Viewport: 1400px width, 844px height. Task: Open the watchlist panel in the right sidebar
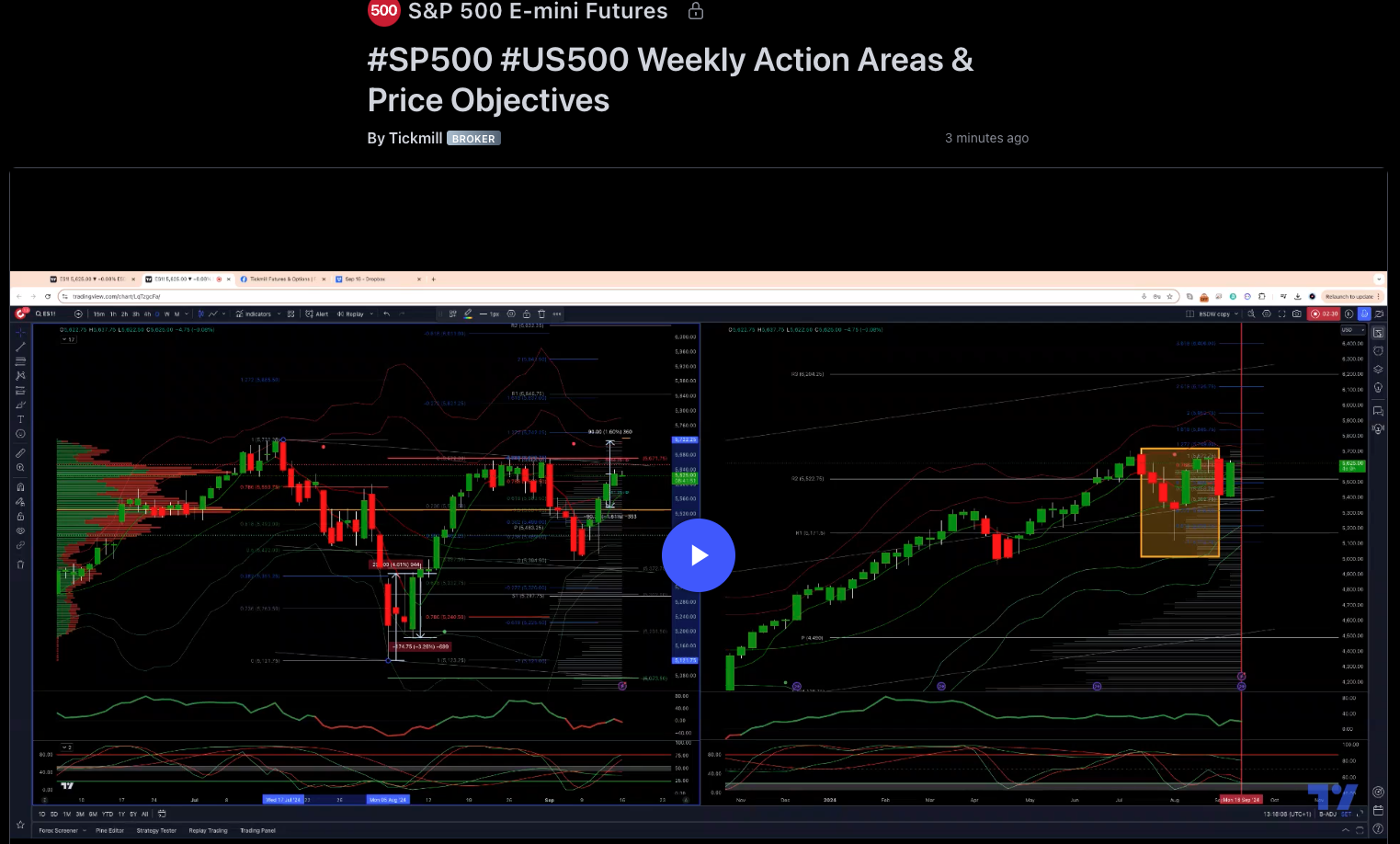[1378, 332]
